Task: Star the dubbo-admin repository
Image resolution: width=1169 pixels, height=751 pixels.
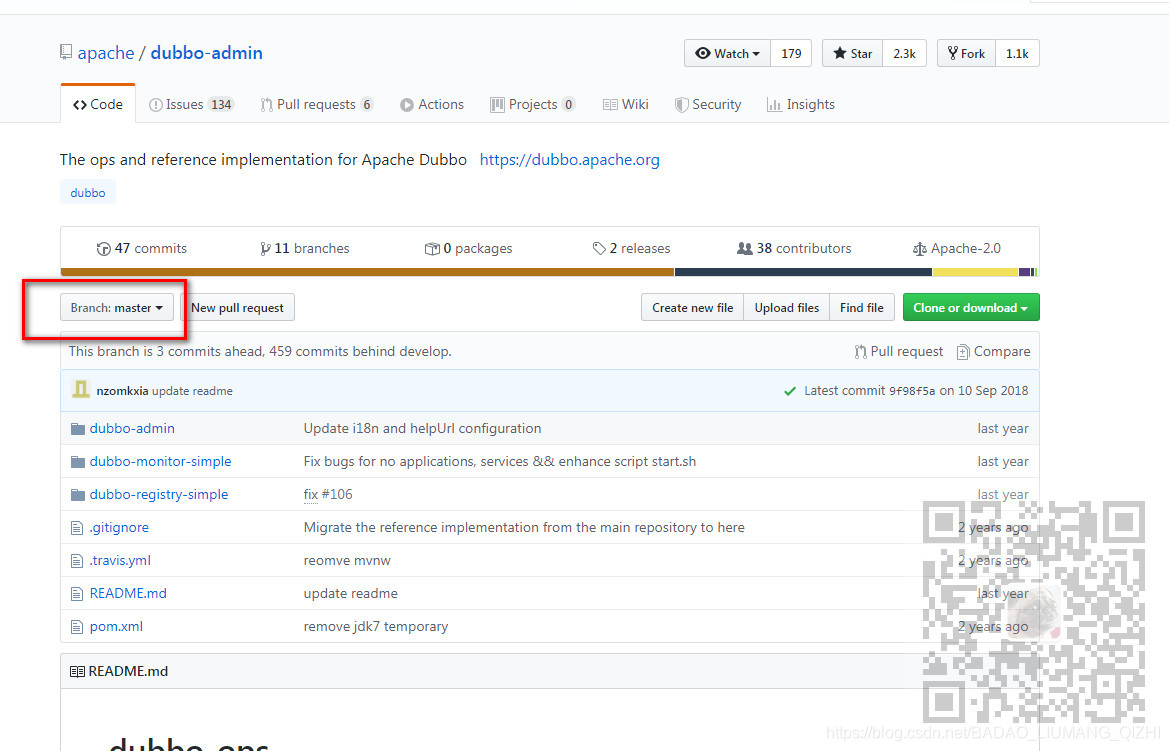Action: [852, 53]
